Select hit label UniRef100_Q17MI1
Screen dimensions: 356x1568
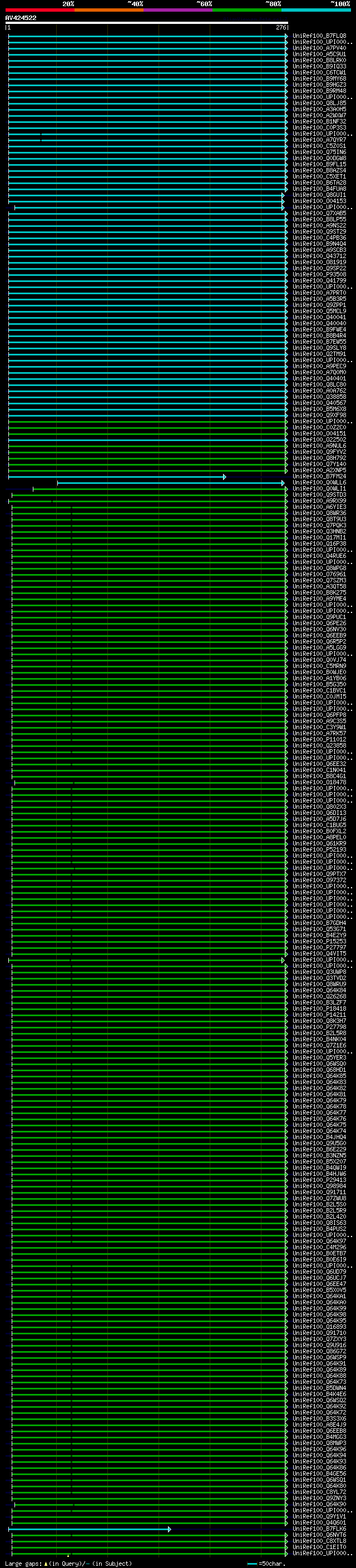click(x=319, y=537)
